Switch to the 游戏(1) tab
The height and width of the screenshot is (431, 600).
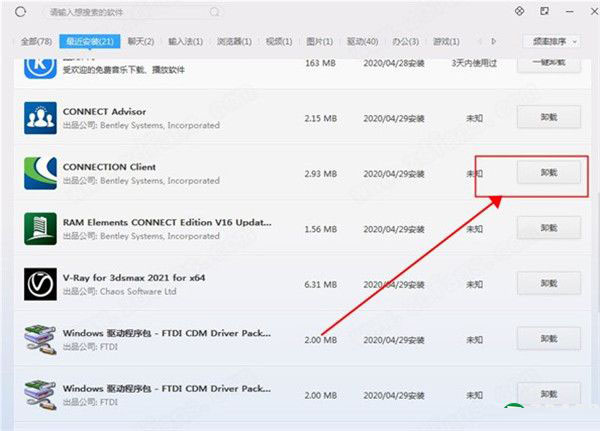(446, 41)
